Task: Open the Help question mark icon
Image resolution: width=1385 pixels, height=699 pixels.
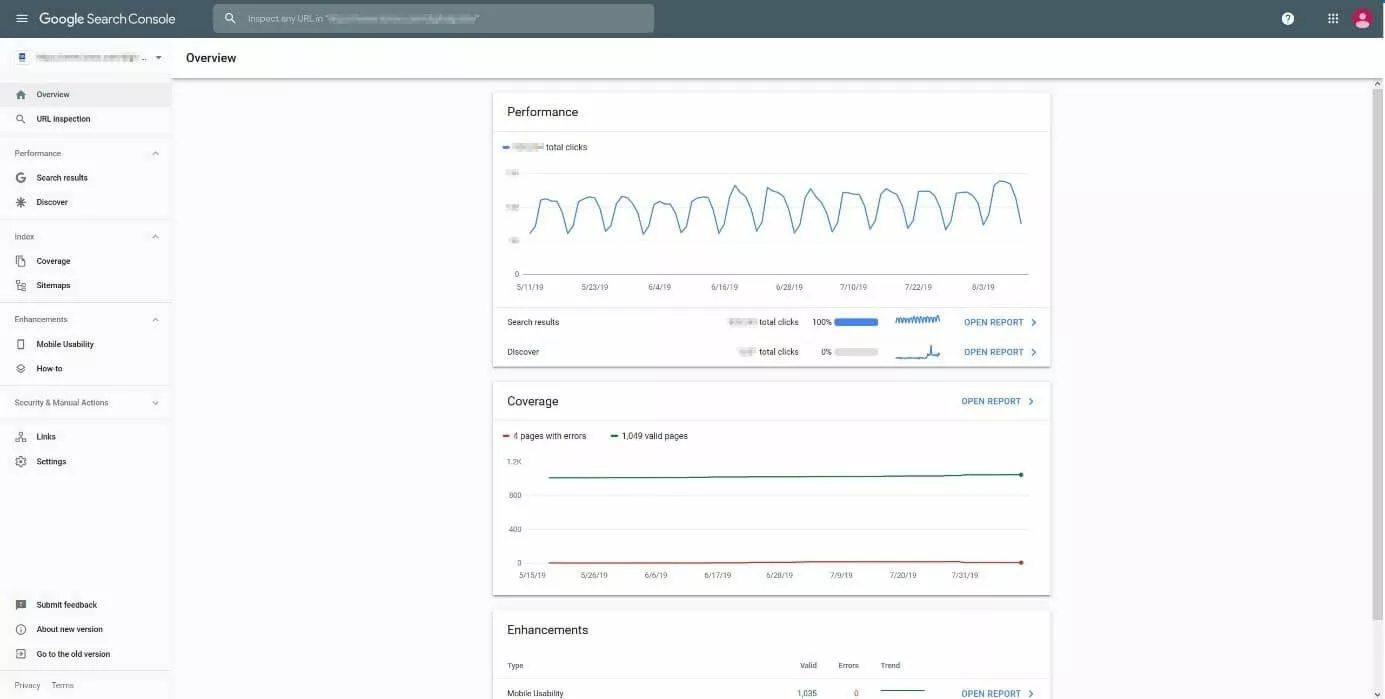Action: coord(1288,19)
